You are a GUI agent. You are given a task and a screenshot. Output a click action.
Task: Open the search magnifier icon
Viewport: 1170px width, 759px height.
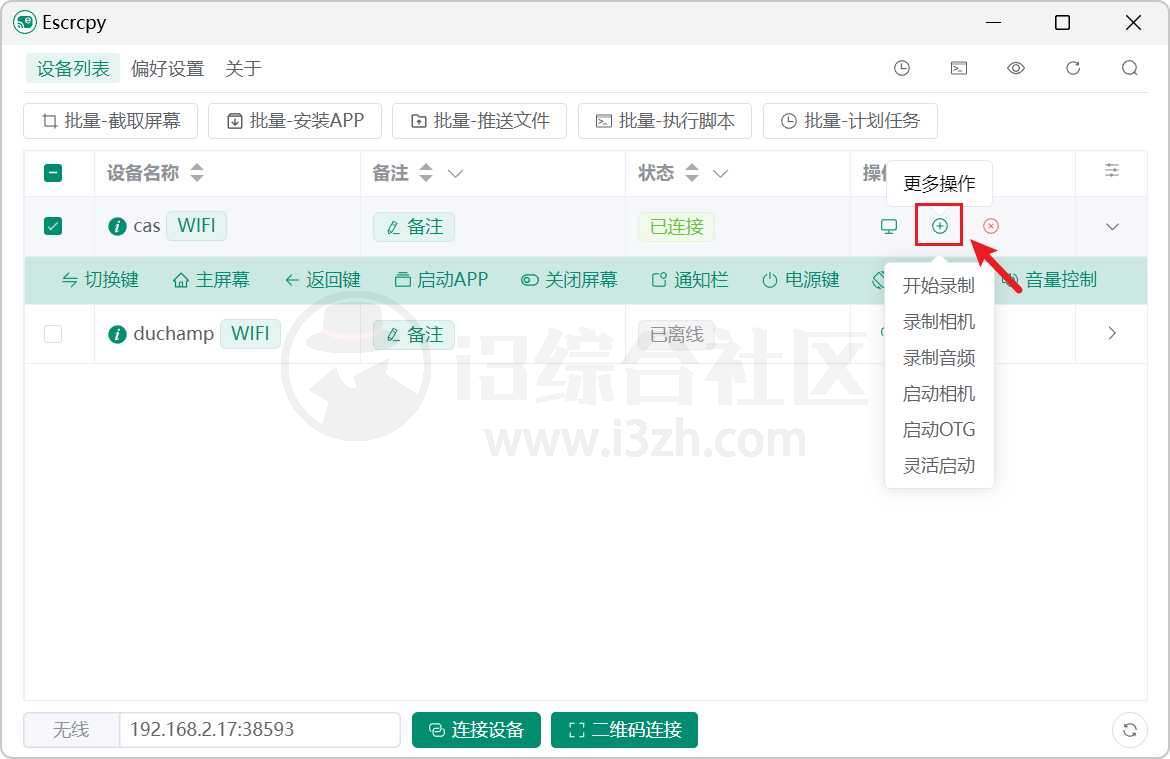tap(1130, 68)
